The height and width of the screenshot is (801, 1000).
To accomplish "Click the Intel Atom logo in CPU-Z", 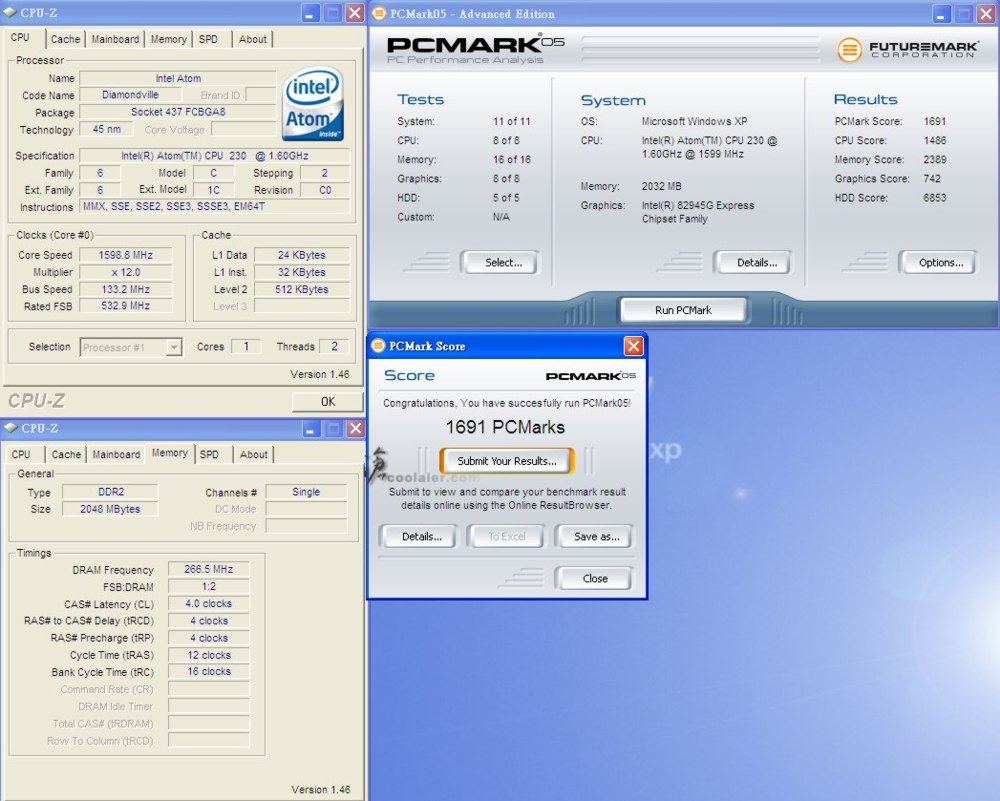I will (312, 103).
